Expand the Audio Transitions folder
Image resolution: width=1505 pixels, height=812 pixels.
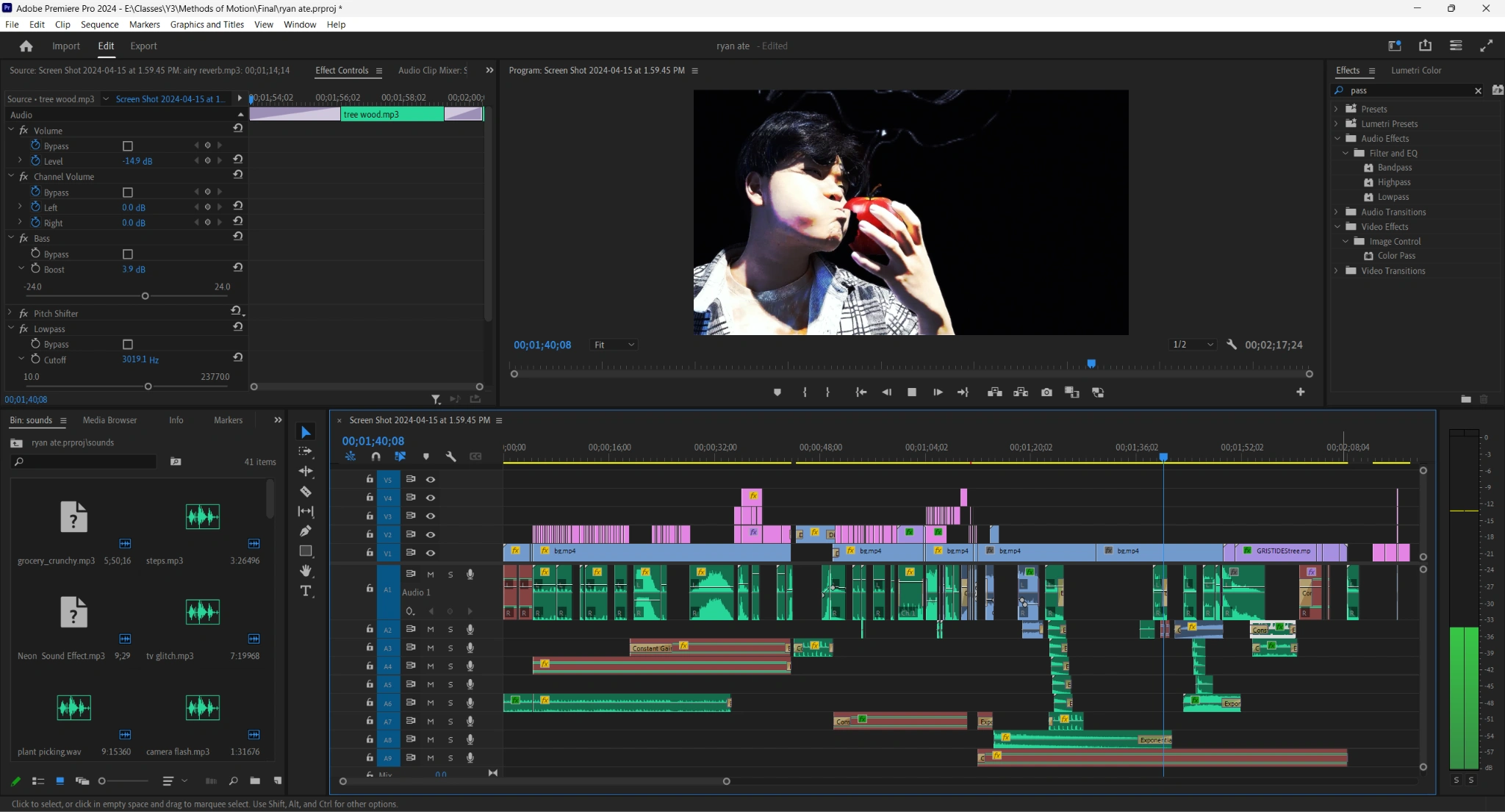point(1336,212)
